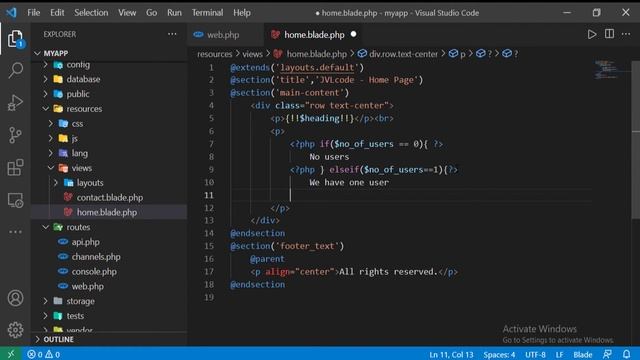
Task: Open web.php in explorer tree
Action: click(x=87, y=286)
